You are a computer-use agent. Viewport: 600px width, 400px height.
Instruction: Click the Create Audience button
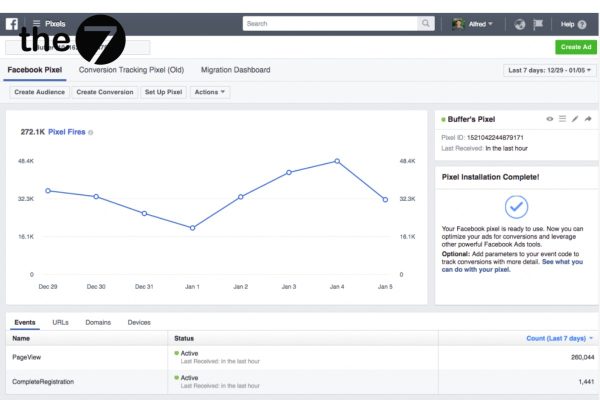40,92
